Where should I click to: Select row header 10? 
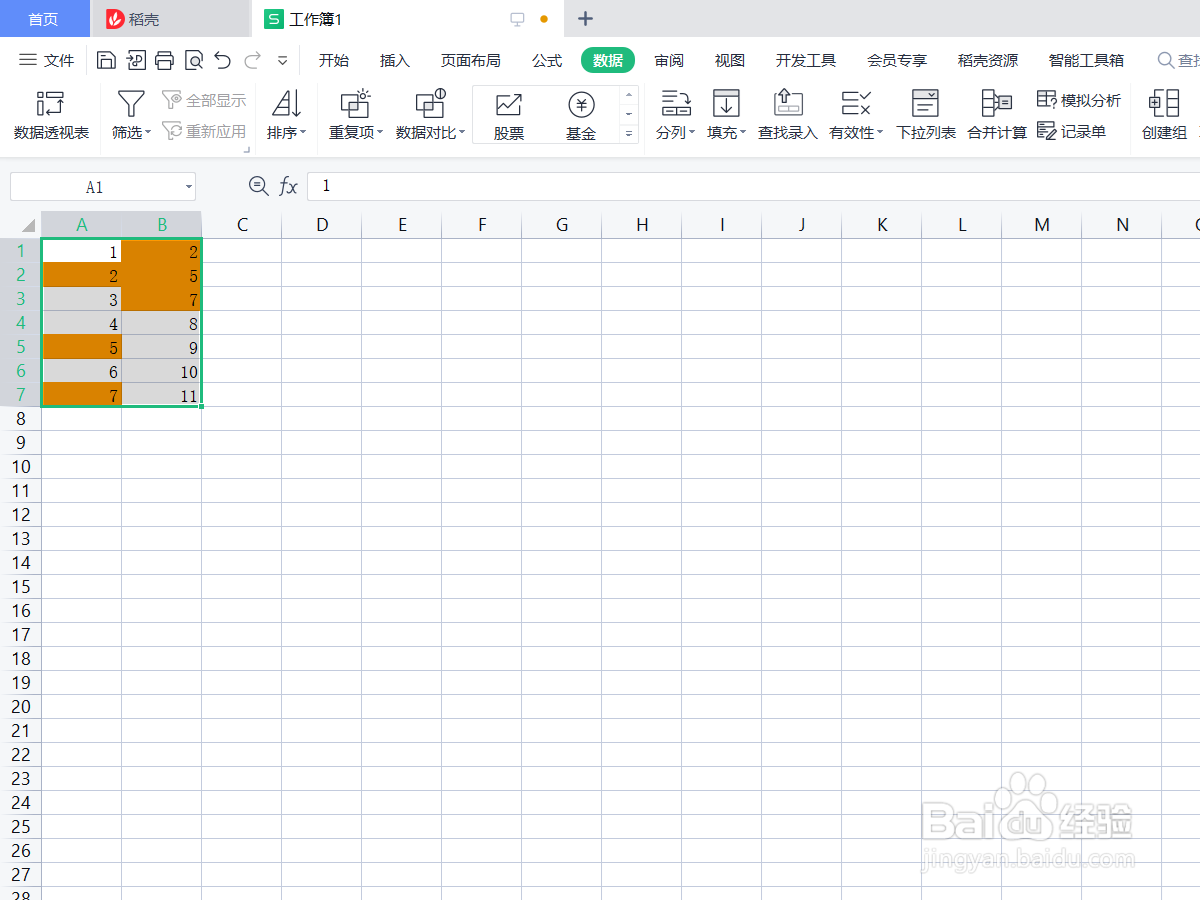click(21, 467)
